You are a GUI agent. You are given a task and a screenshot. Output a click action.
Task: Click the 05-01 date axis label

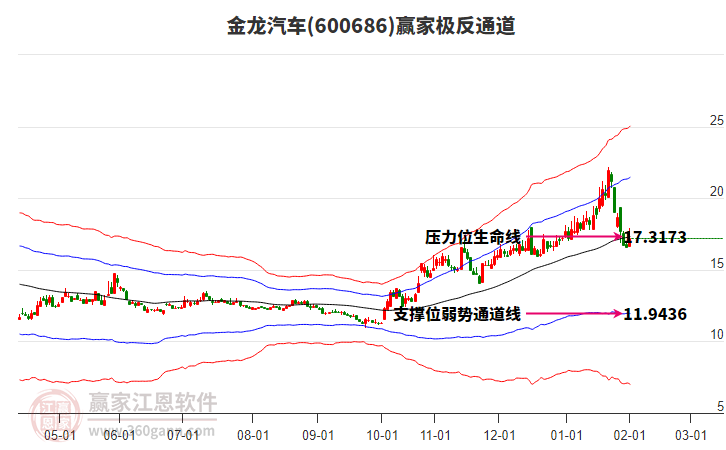point(60,435)
